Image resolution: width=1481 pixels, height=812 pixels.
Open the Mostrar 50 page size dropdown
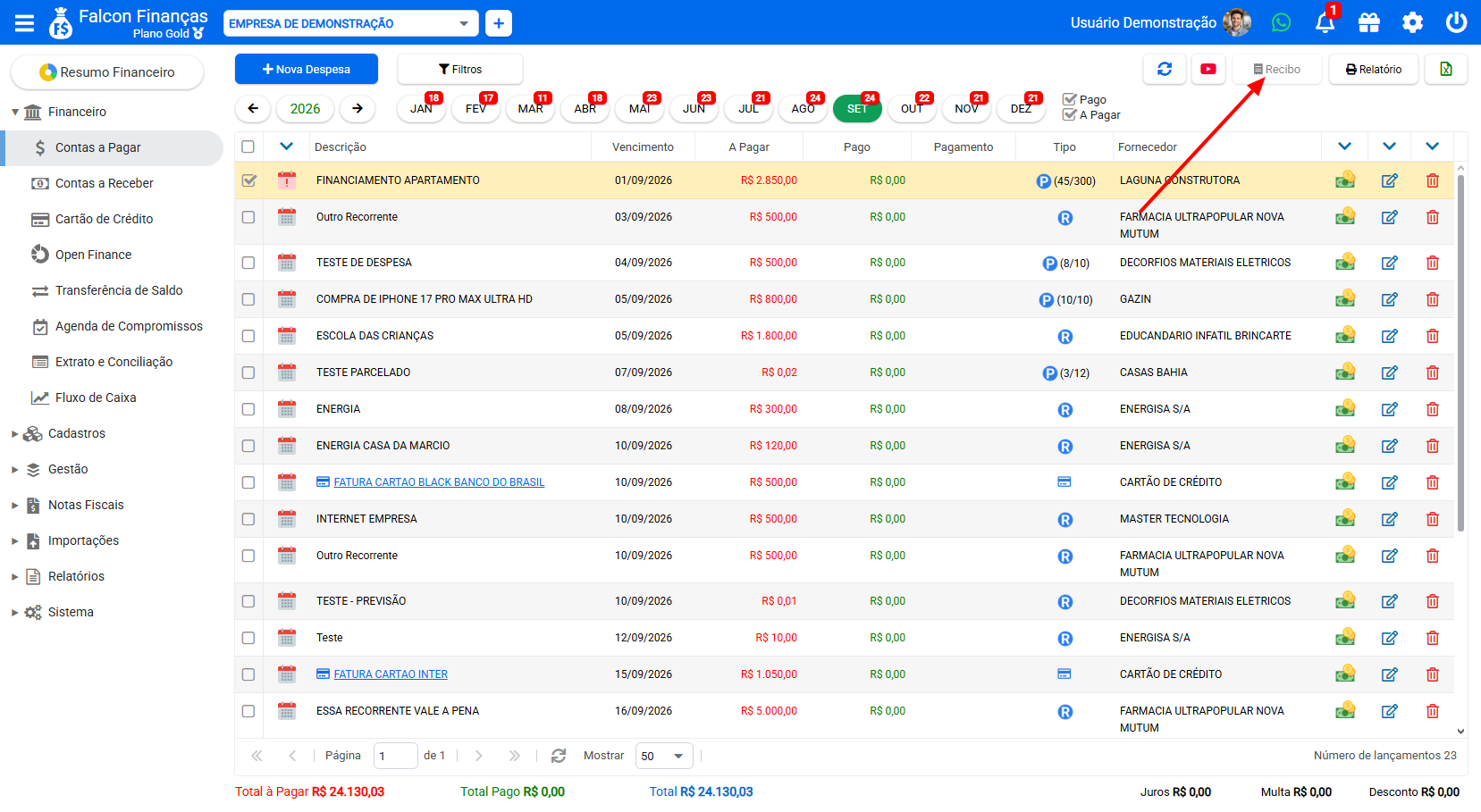664,756
